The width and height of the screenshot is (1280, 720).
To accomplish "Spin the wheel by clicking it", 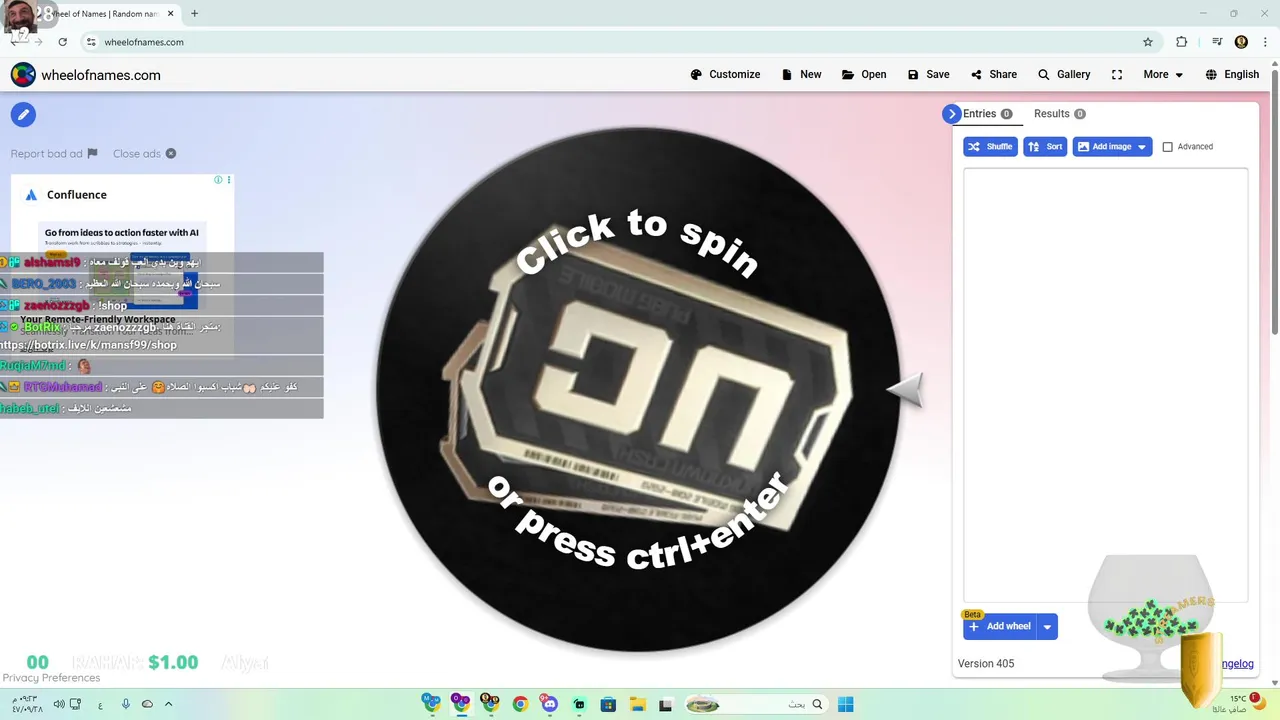I will pos(639,389).
